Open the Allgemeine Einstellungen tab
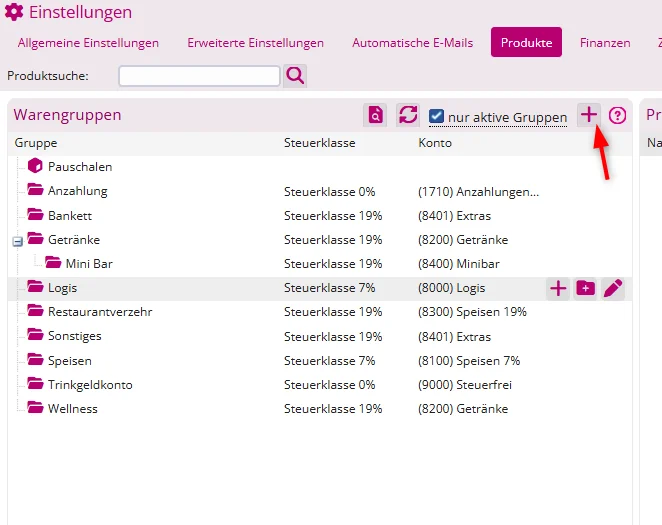Viewport: 662px width, 525px height. click(x=88, y=43)
